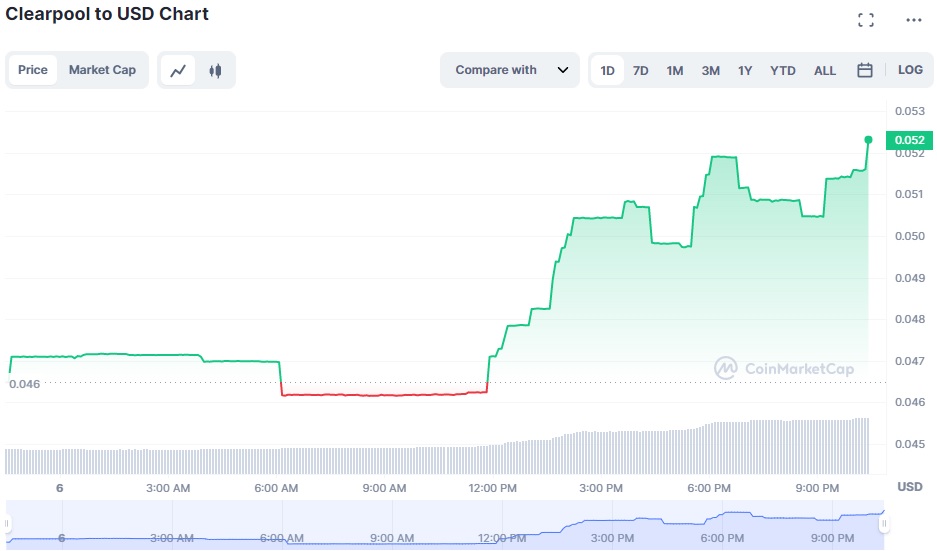Click the 6:00 AM x-axis label

(276, 488)
